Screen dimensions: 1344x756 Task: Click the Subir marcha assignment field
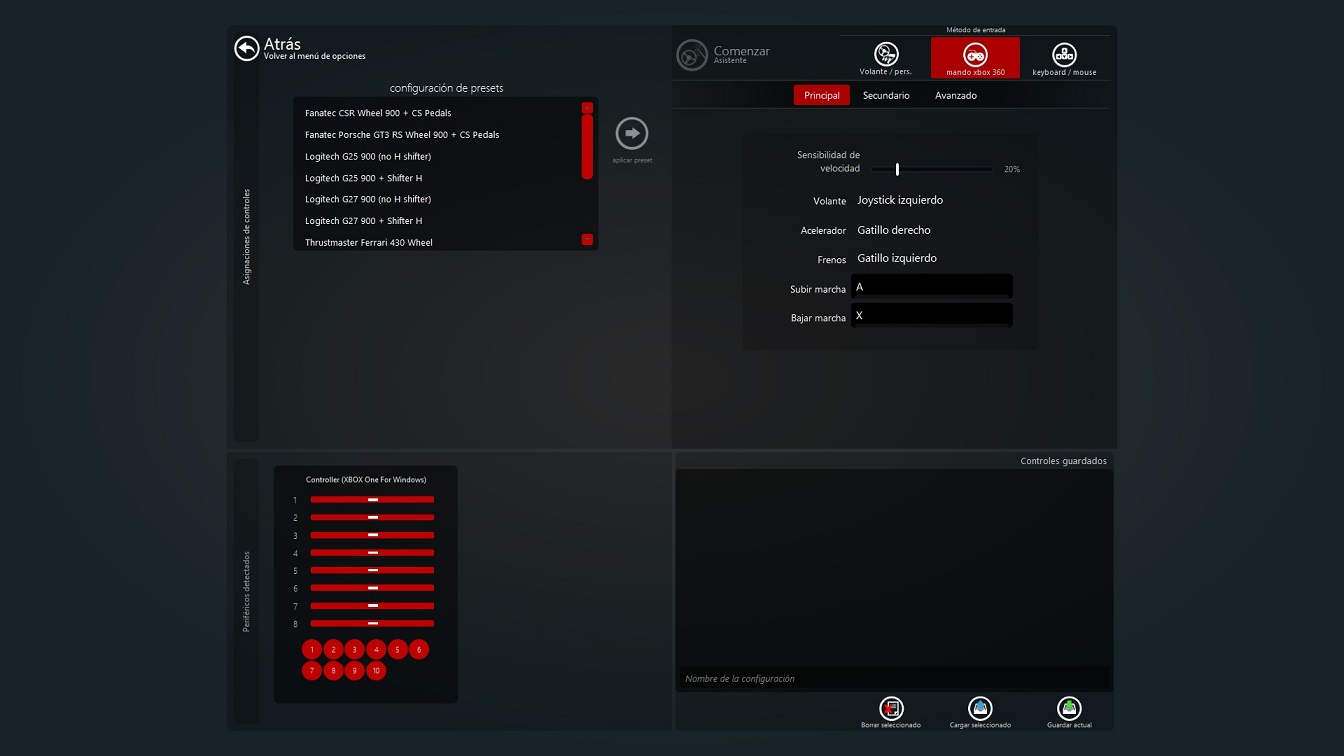pos(931,287)
